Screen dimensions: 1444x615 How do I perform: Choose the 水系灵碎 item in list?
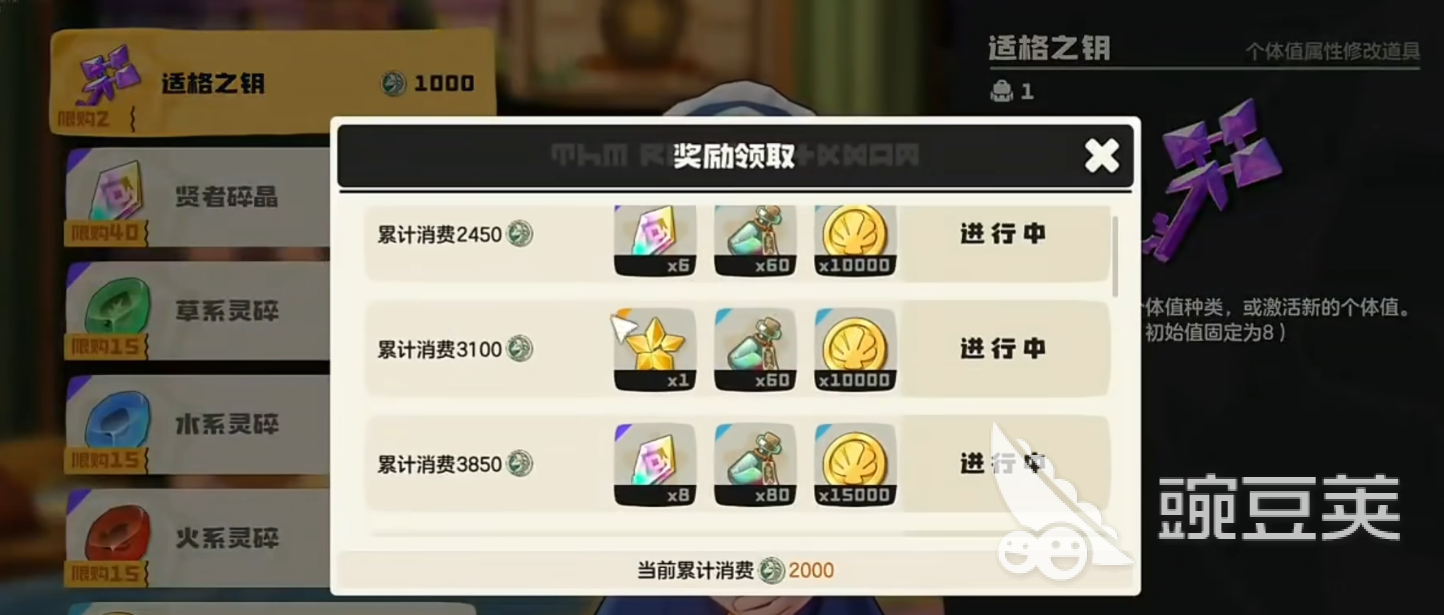(198, 425)
